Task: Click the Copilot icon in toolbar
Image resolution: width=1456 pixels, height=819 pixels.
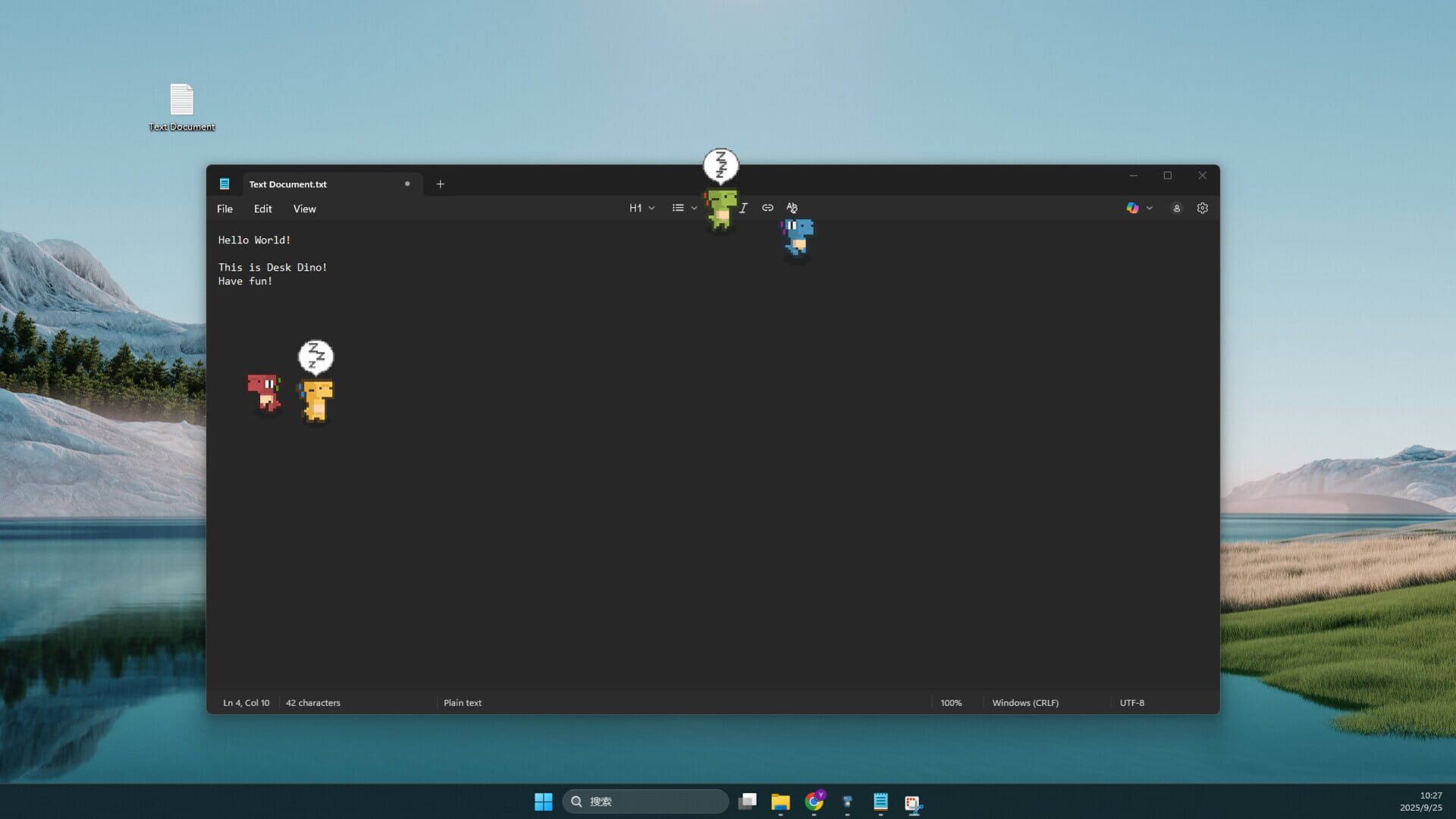Action: click(1132, 208)
